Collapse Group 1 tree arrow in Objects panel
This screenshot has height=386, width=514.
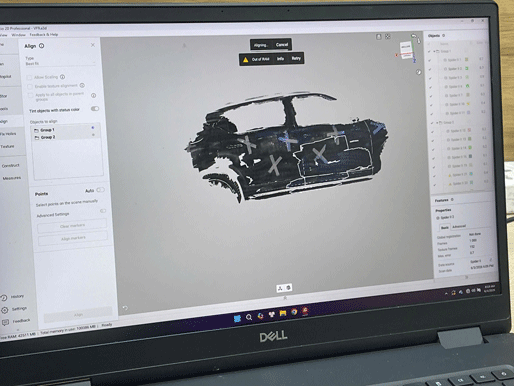click(x=434, y=52)
